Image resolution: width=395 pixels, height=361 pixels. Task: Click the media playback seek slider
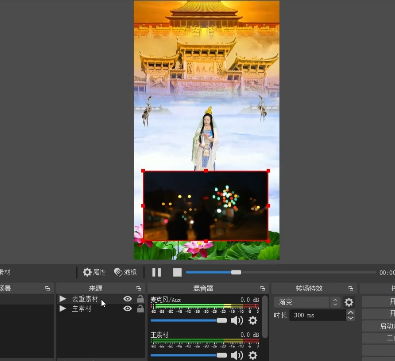pos(281,272)
